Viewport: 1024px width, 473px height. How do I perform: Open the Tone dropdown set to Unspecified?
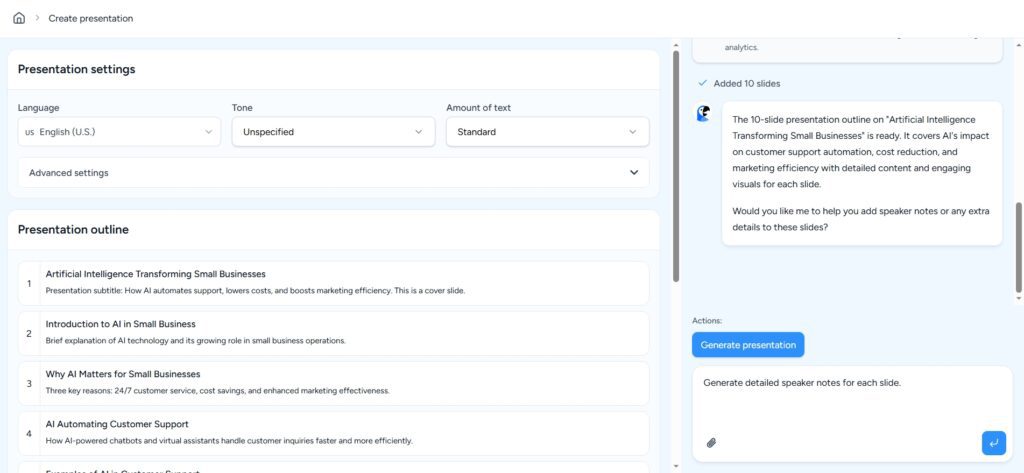333,131
